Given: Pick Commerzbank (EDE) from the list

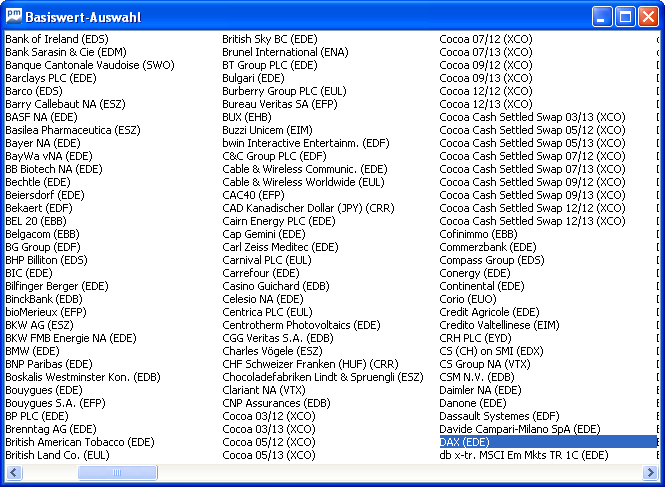Looking at the screenshot, I should tap(488, 247).
